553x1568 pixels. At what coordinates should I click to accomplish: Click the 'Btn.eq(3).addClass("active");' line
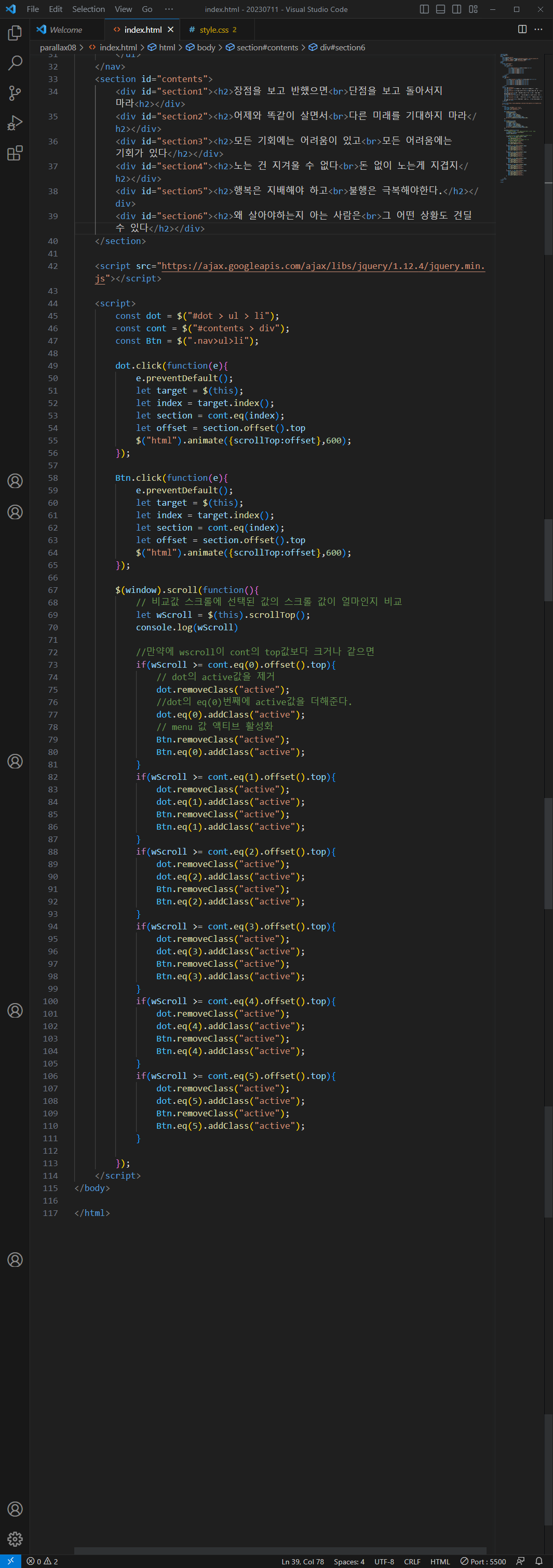(230, 976)
